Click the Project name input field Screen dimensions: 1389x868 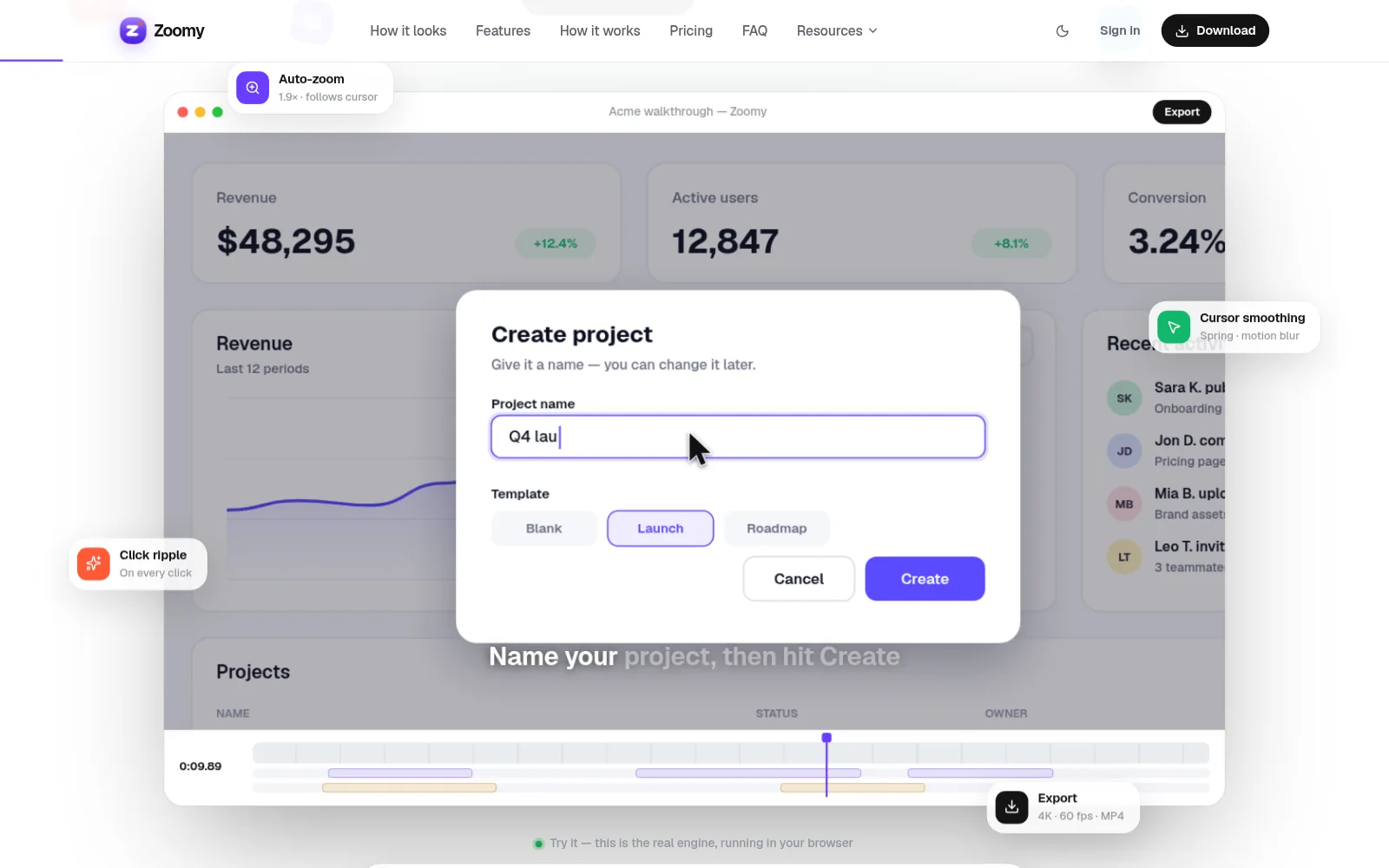[738, 437]
